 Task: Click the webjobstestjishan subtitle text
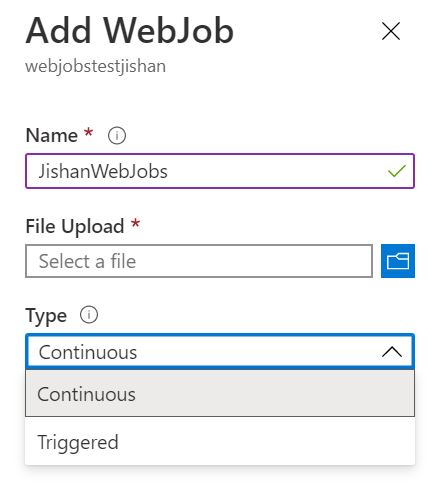point(95,66)
